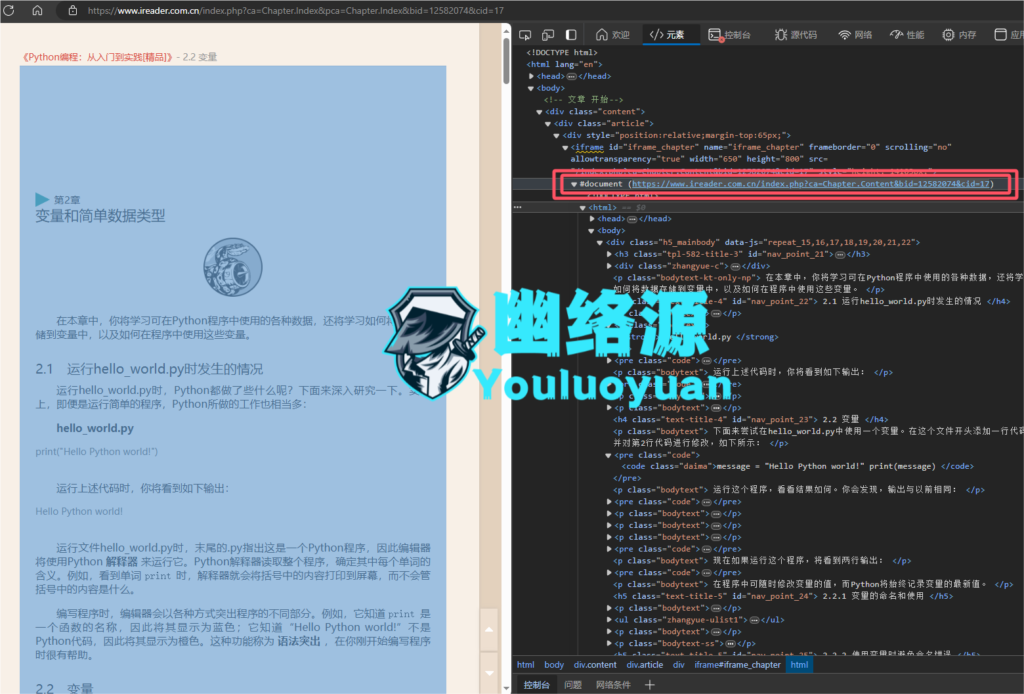Open site info lock icon in address bar
1024x694 pixels.
pos(73,10)
